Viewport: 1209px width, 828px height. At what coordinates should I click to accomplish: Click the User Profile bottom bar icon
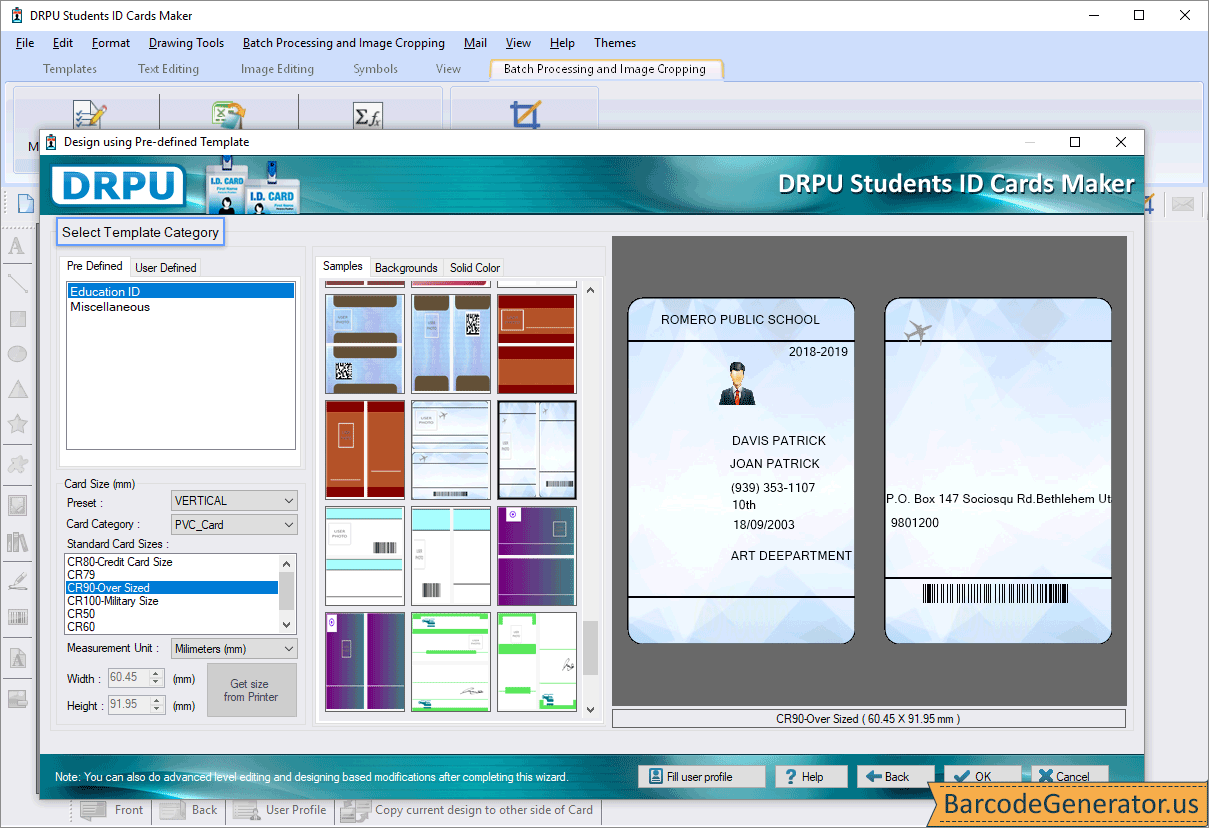point(246,810)
